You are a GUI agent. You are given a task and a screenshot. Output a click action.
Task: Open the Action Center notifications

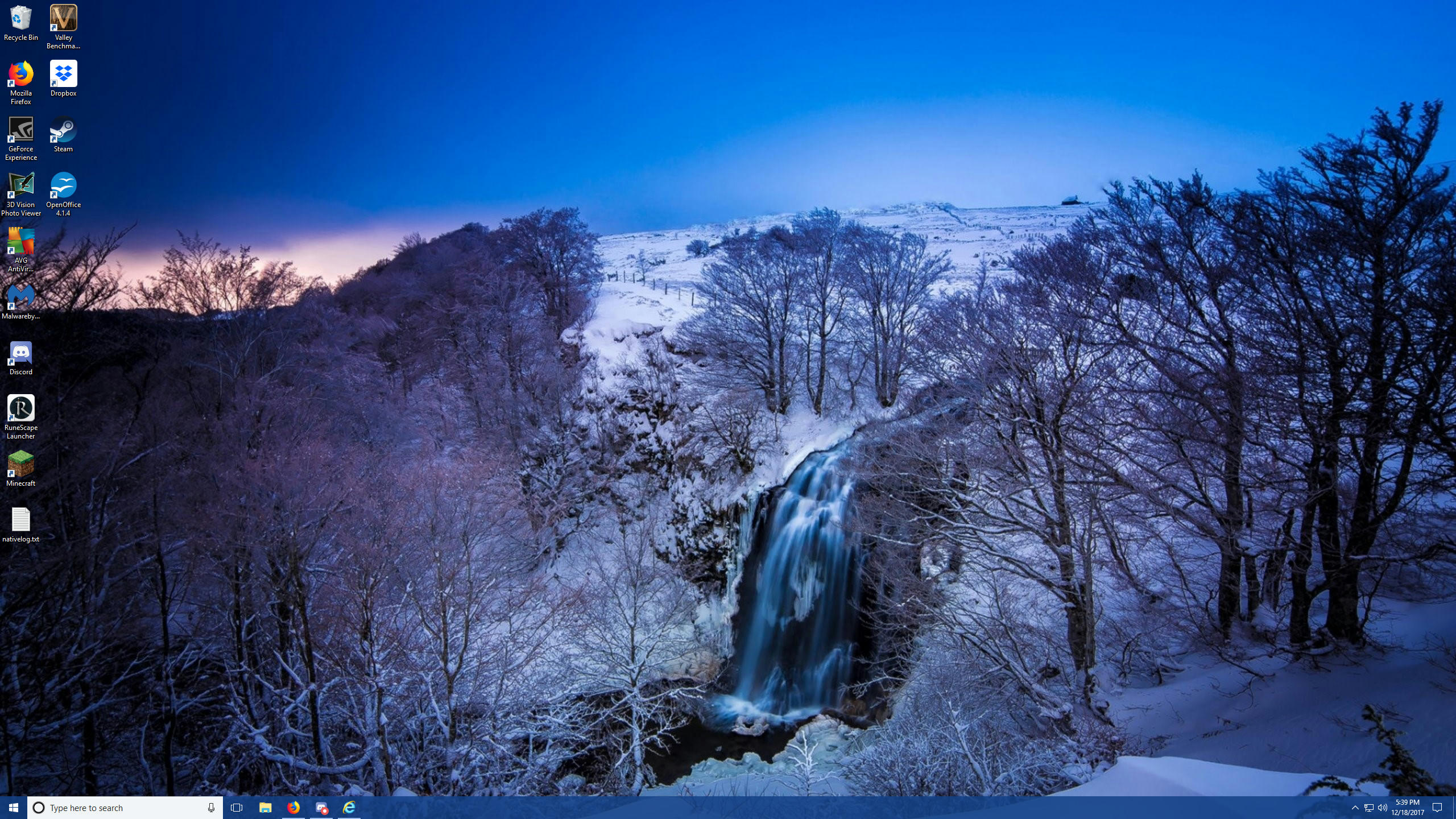pyautogui.click(x=1437, y=808)
